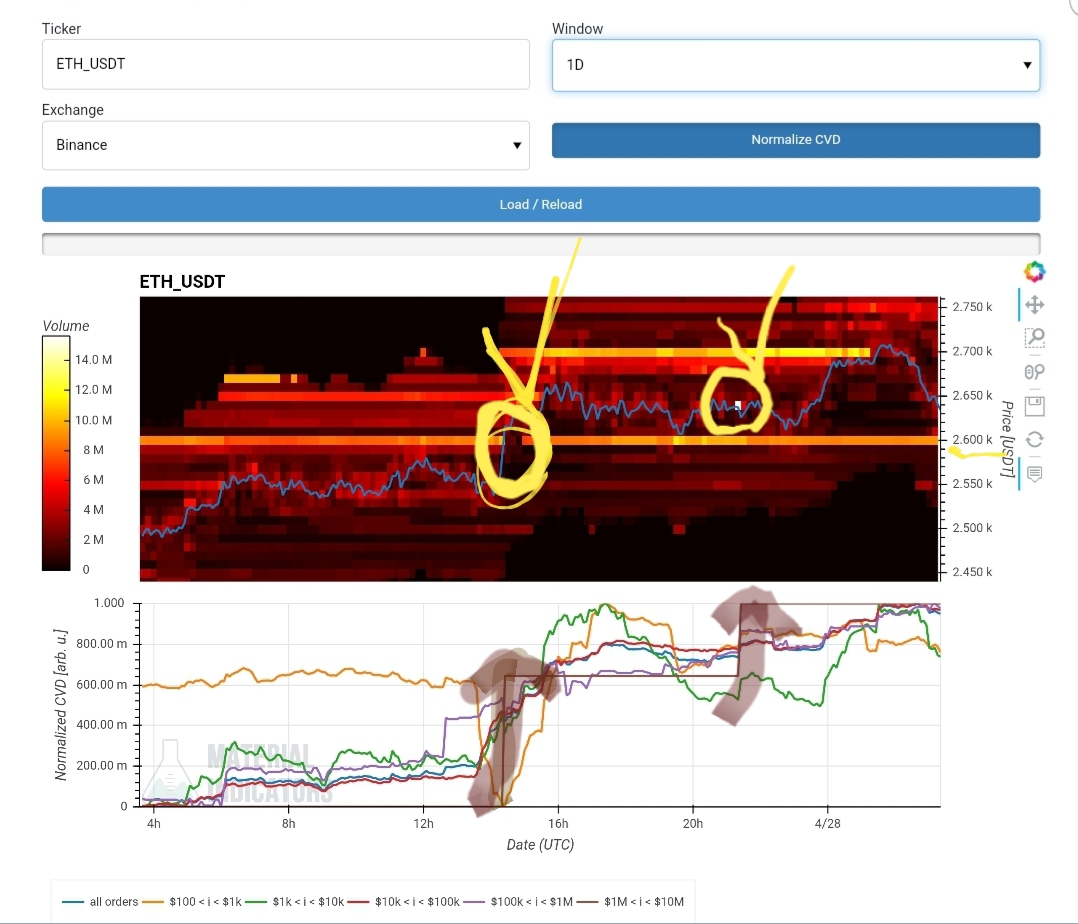Click the 'Window' field label
The height and width of the screenshot is (924, 1078).
(578, 29)
